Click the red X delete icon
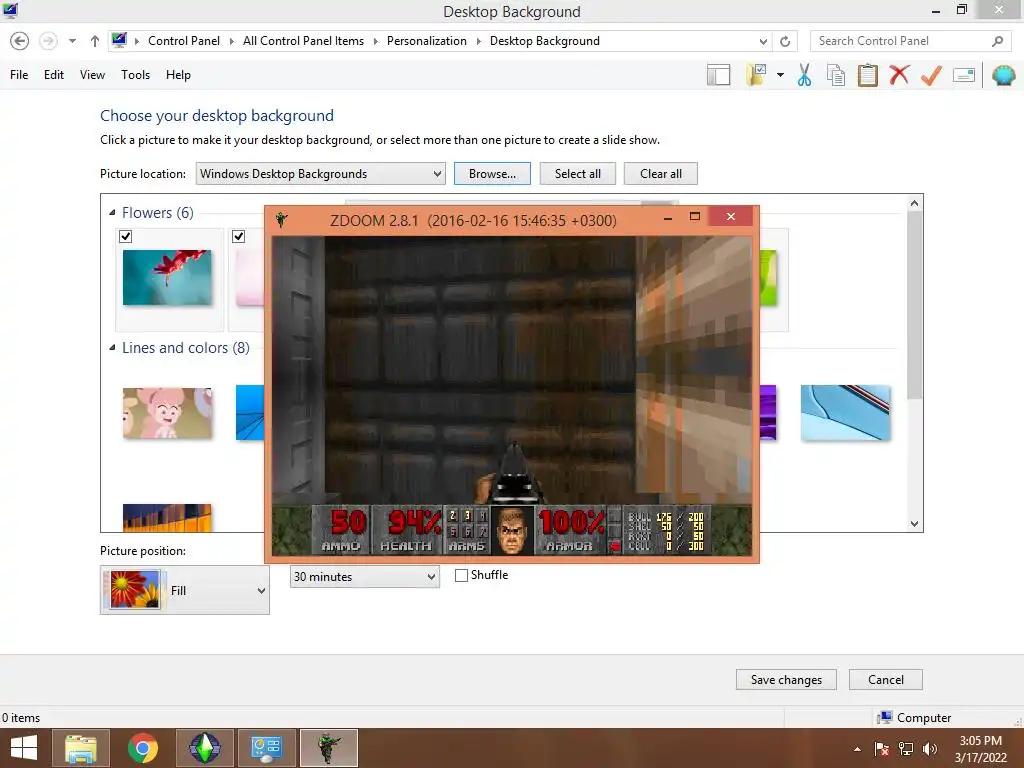This screenshot has width=1024, height=768. [899, 75]
